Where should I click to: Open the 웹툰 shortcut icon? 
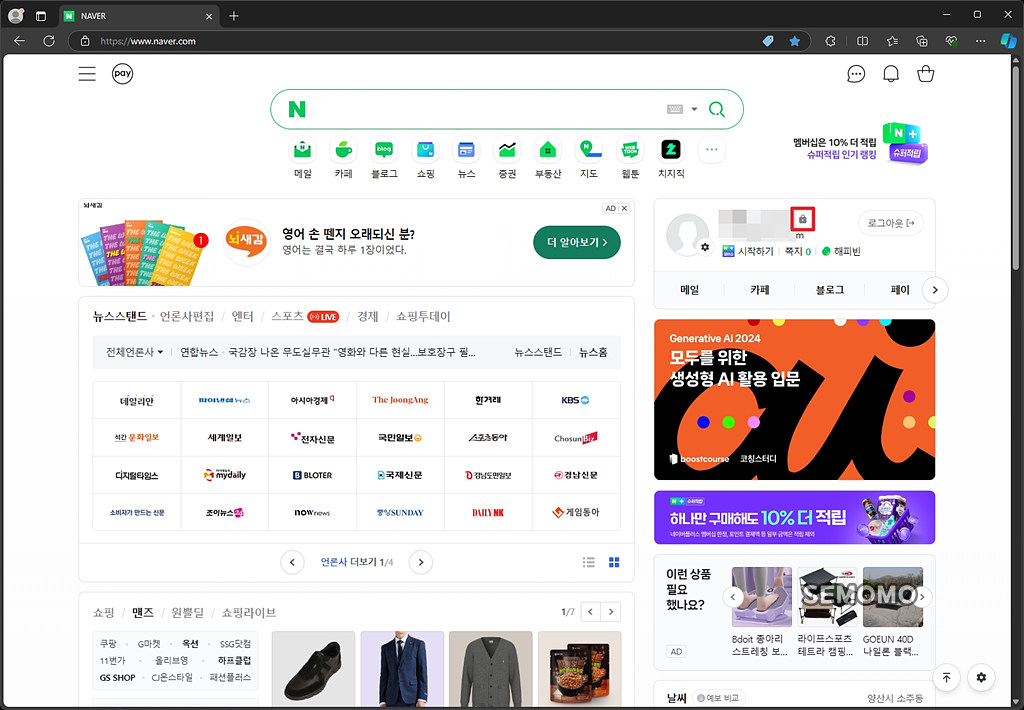pos(630,150)
